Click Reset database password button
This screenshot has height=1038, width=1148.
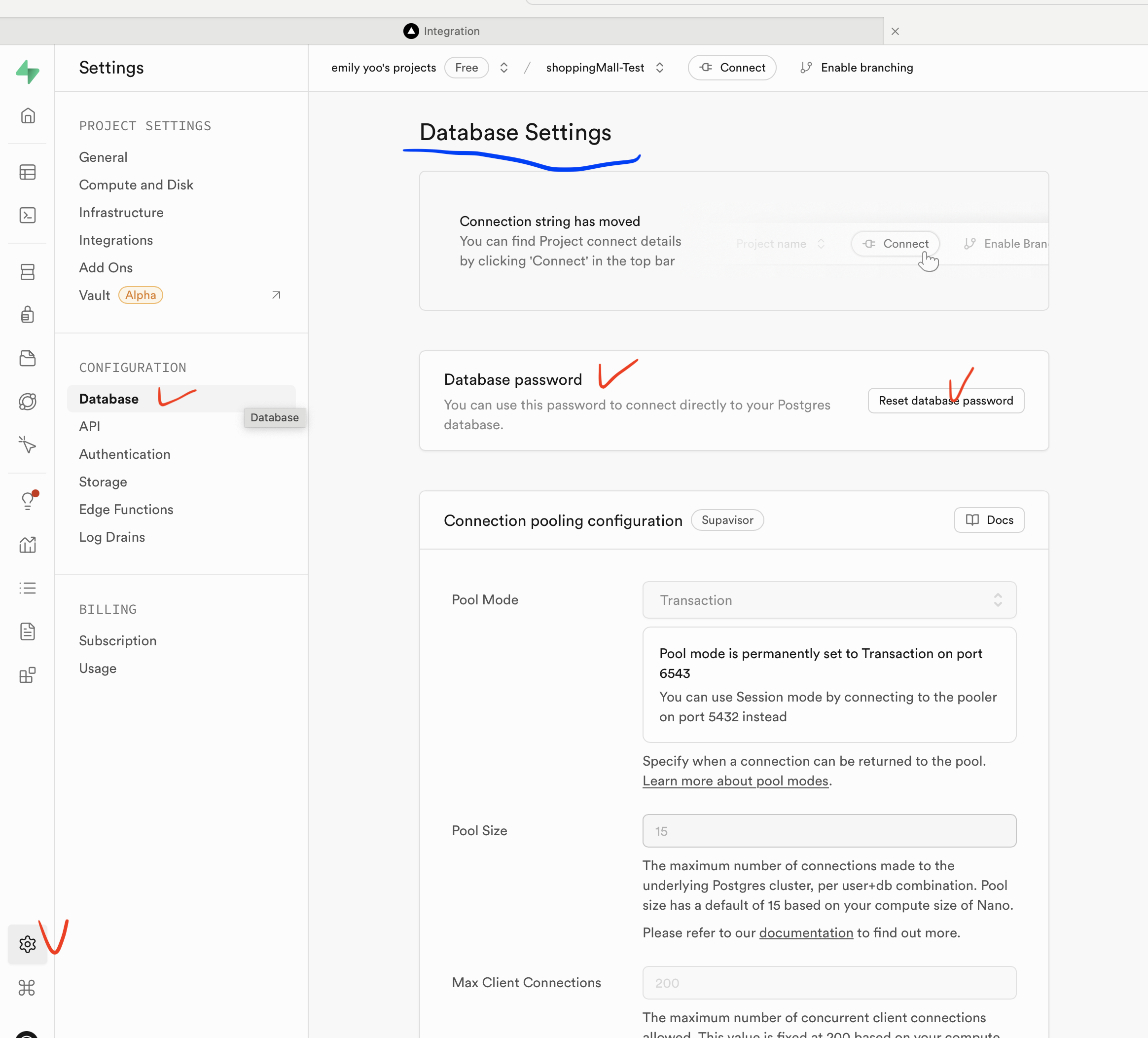click(945, 401)
